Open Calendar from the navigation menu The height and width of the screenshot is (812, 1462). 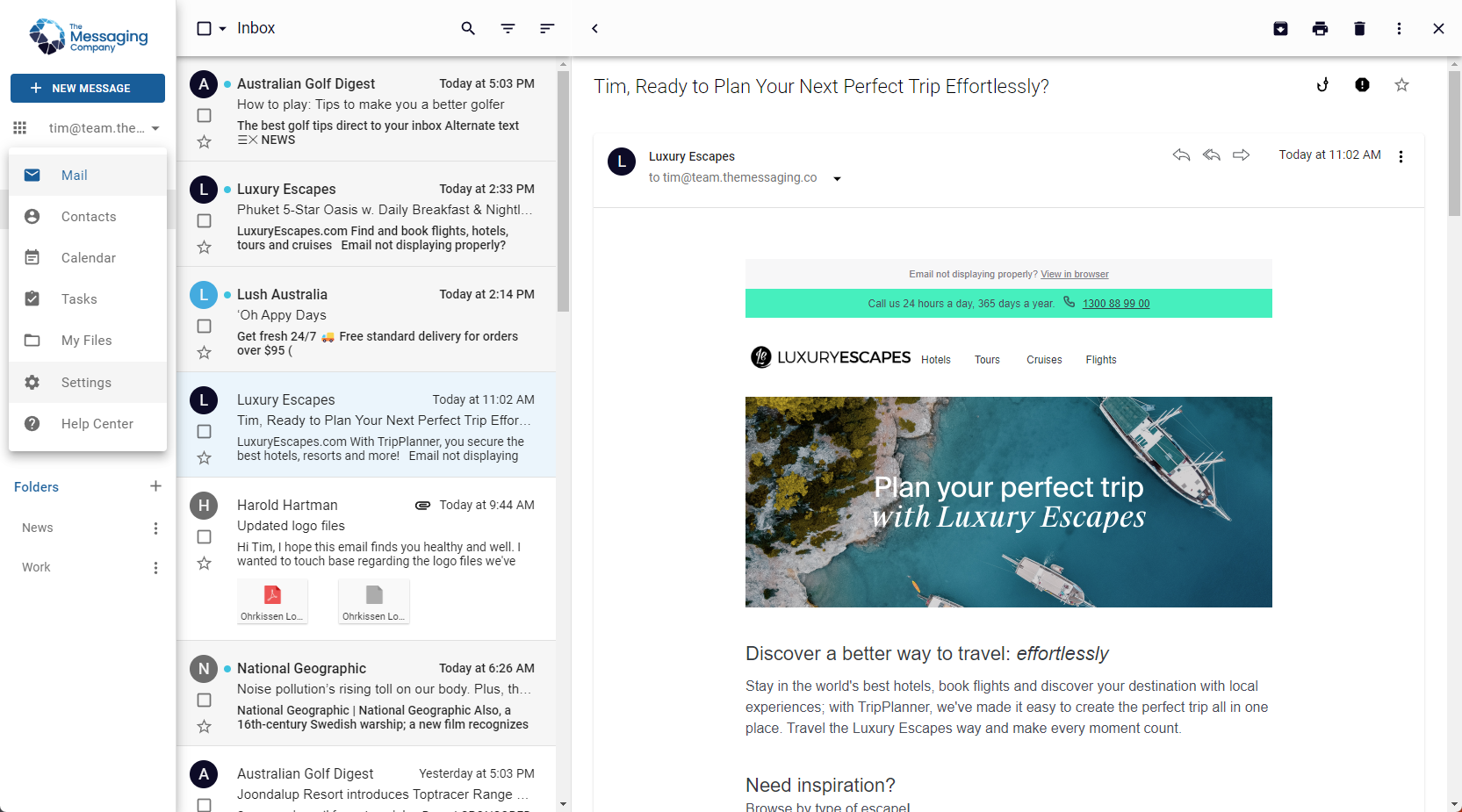(88, 257)
